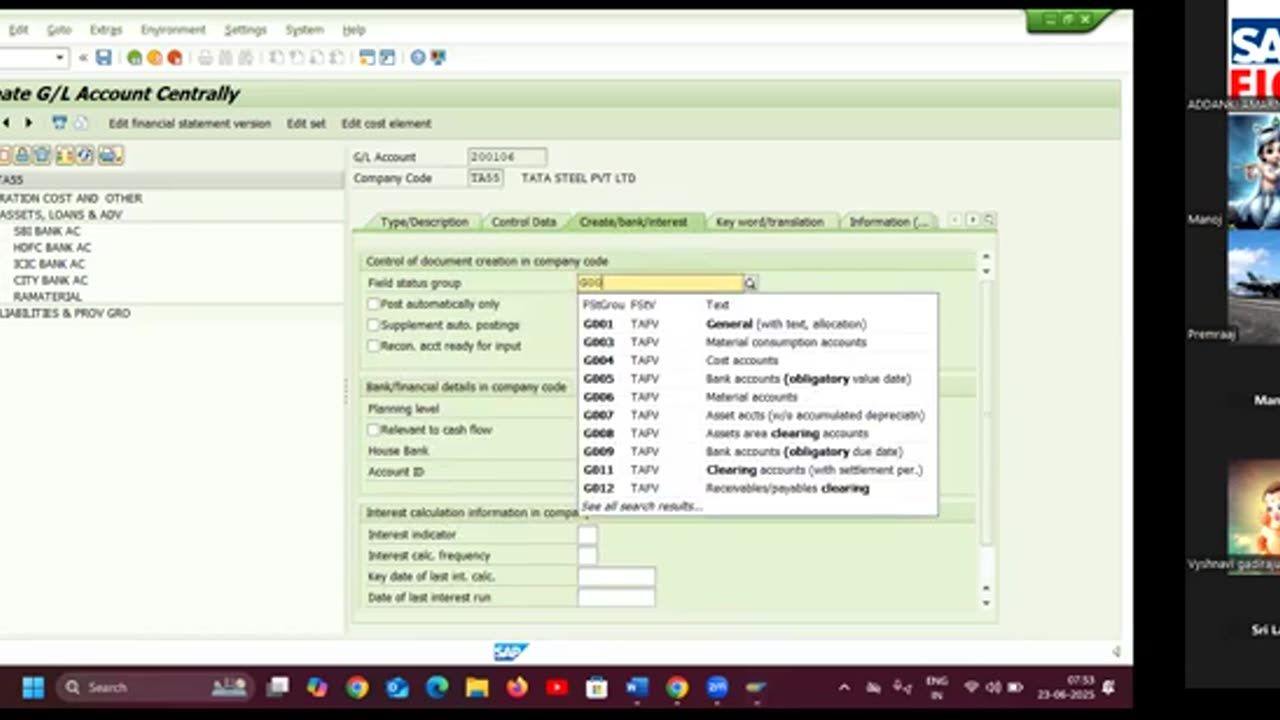The height and width of the screenshot is (720, 1280).
Task: Click the yellow Exit icon
Action: (155, 58)
